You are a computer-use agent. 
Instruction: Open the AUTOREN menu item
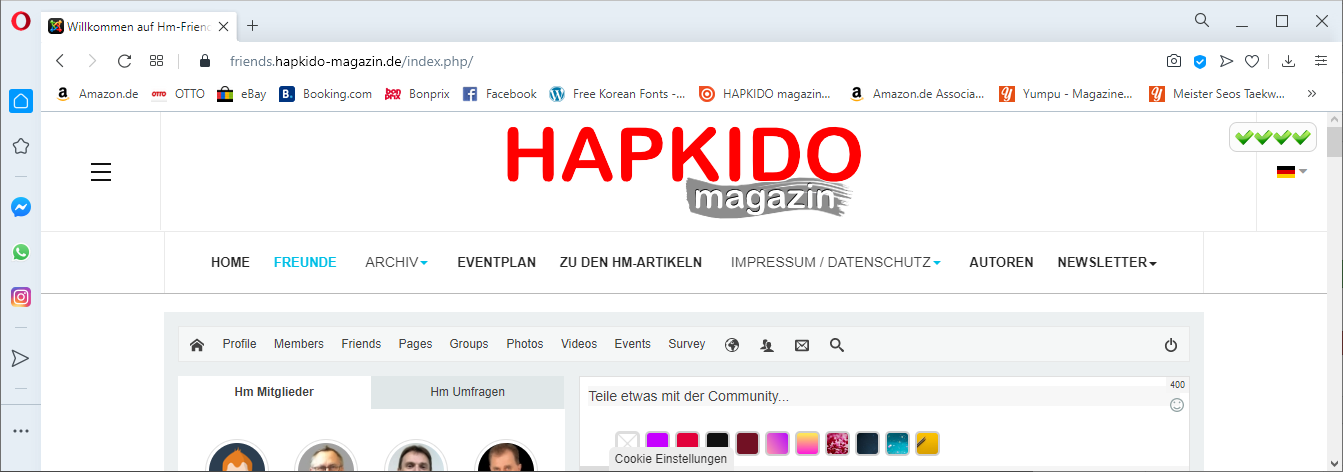coord(1001,262)
